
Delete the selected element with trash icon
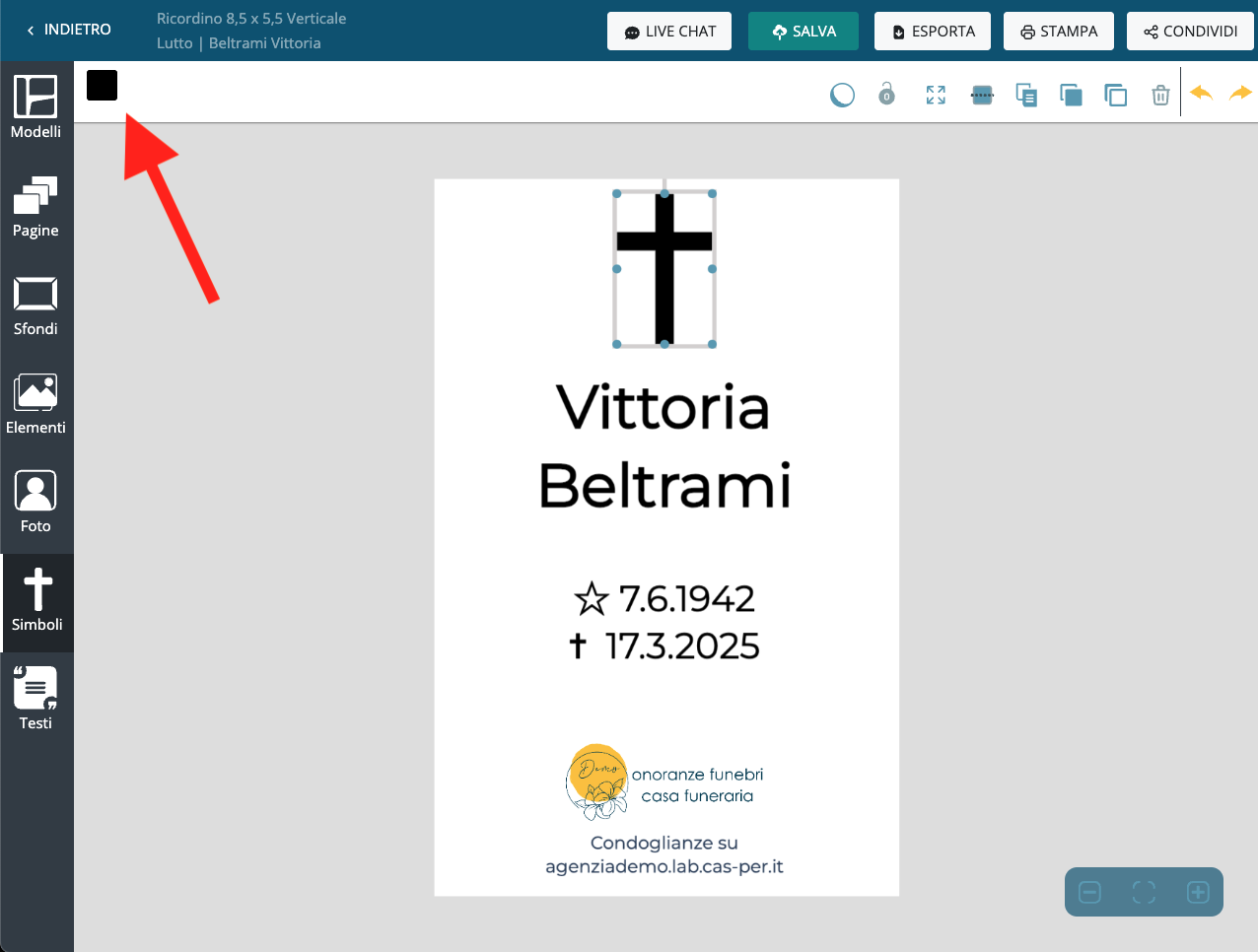(1160, 95)
